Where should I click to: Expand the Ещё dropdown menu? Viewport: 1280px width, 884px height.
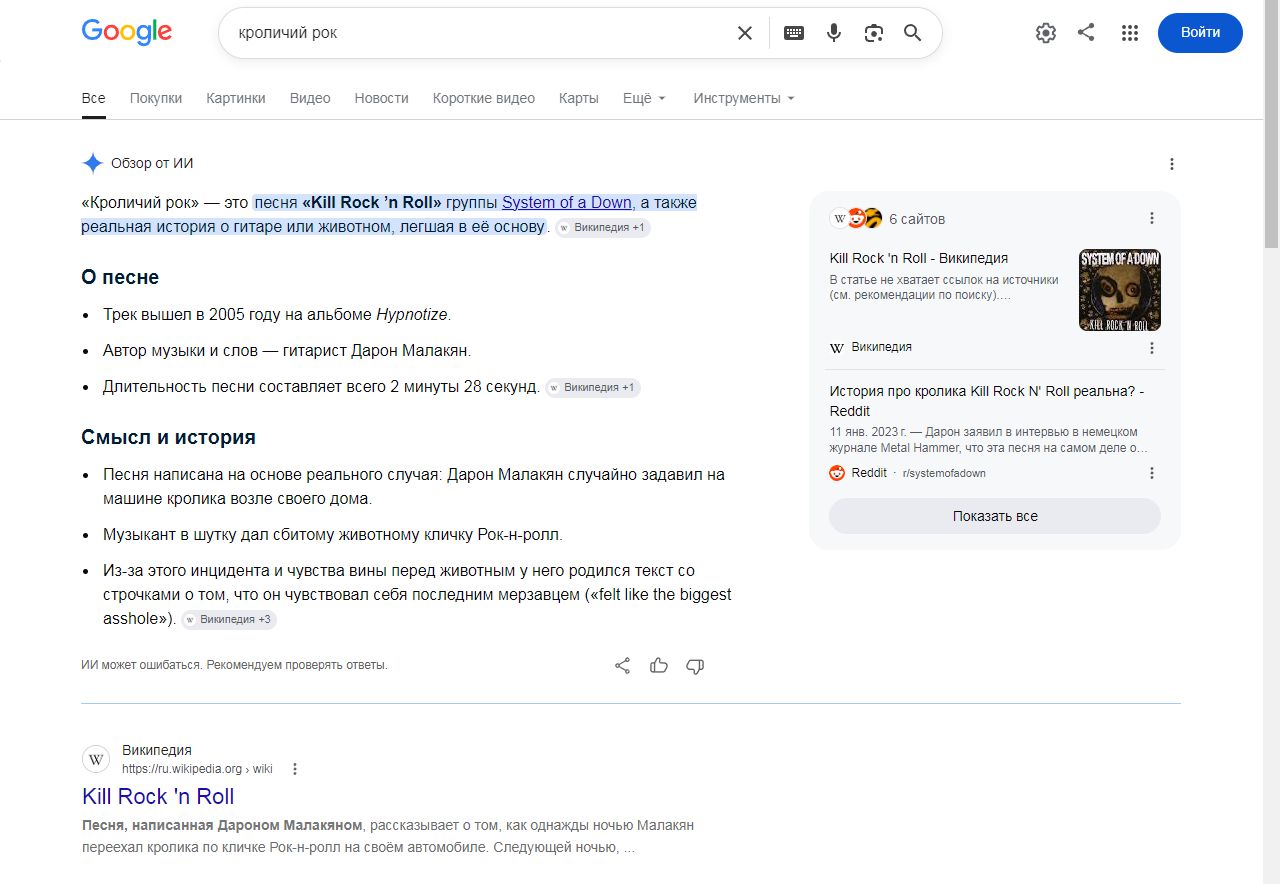point(644,98)
